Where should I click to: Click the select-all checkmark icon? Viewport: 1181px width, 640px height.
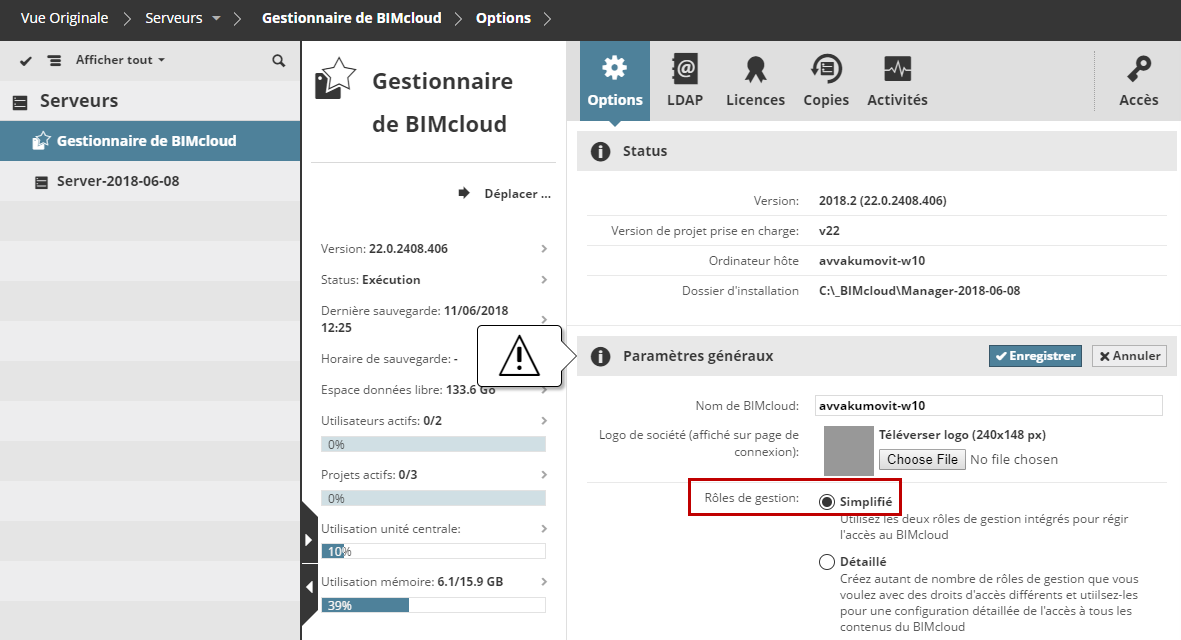coord(26,61)
